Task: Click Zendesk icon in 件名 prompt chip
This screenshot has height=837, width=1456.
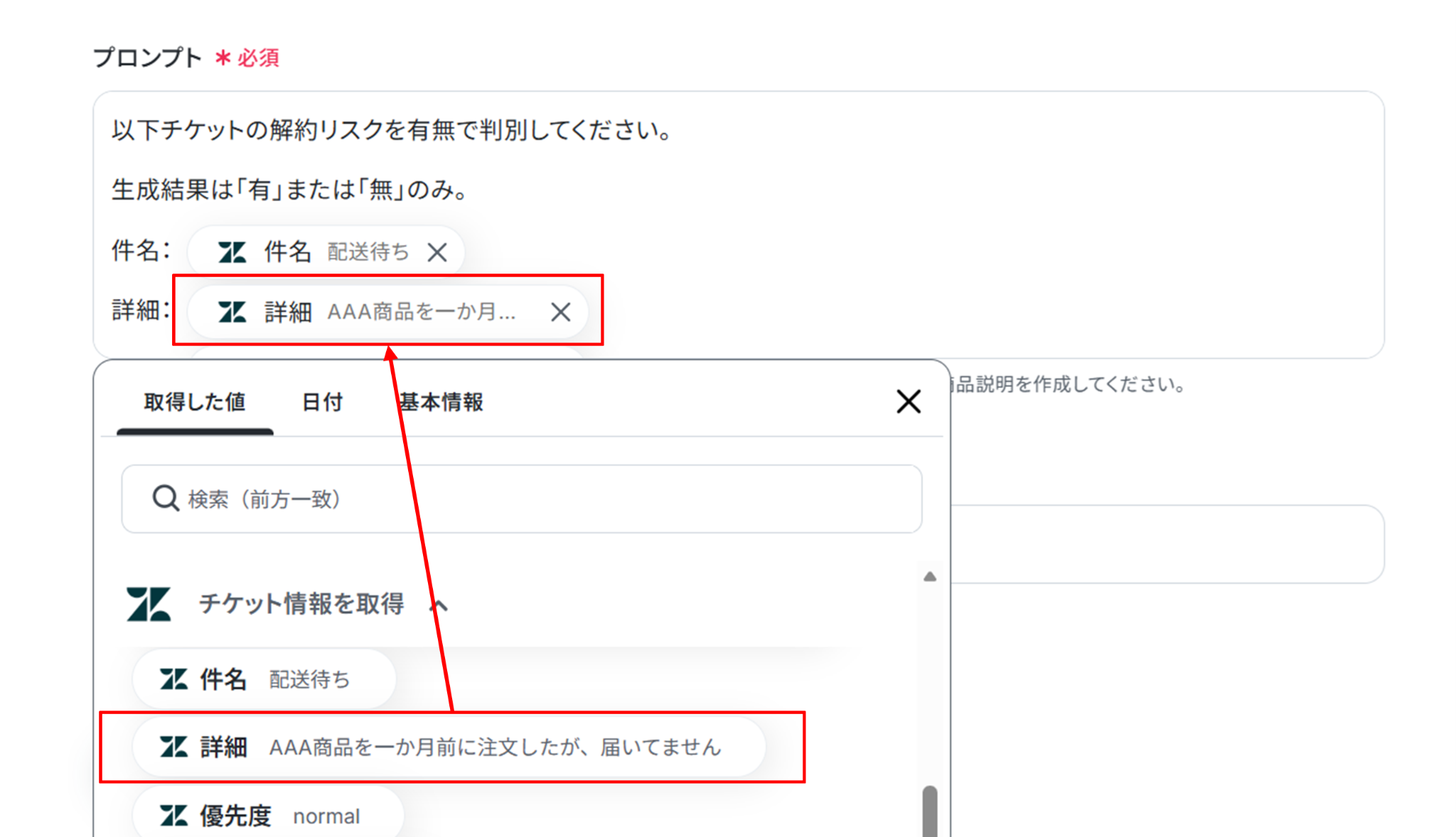Action: [x=232, y=252]
